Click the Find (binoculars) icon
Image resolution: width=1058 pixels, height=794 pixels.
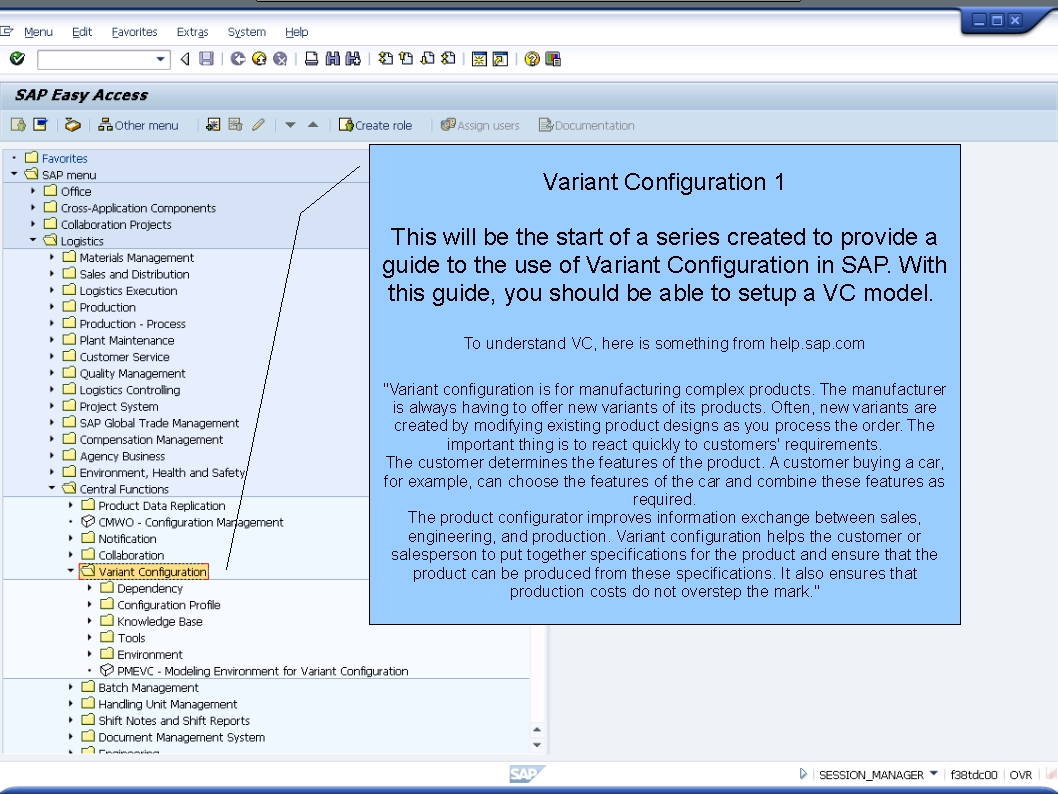click(330, 58)
